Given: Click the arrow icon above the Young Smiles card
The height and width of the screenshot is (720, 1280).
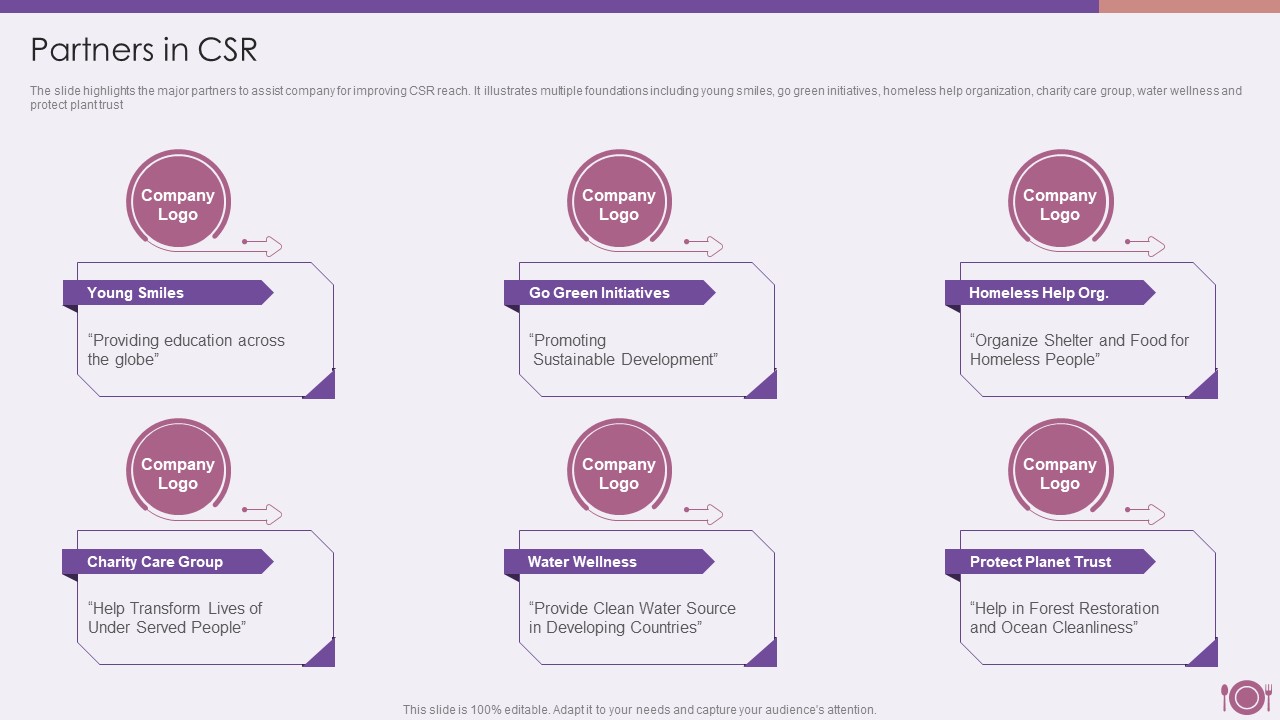Looking at the screenshot, I should coord(263,246).
